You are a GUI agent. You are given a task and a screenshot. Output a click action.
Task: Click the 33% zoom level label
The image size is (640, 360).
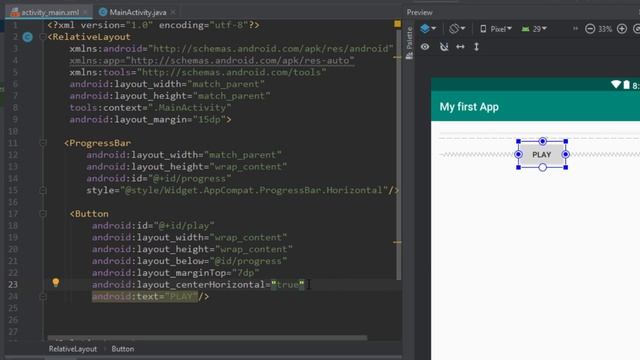[605, 29]
